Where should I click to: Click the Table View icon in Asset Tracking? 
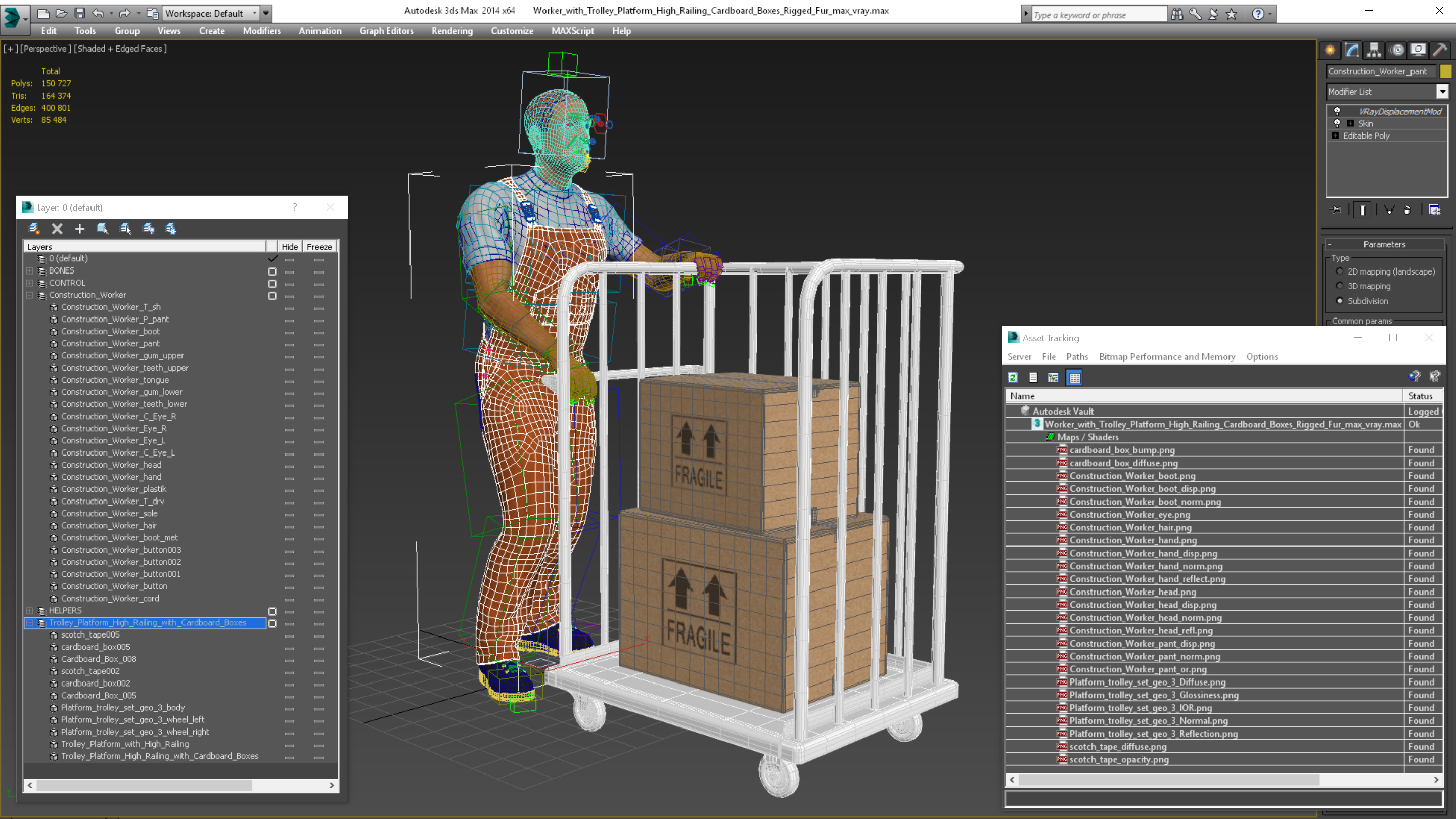pyautogui.click(x=1074, y=377)
